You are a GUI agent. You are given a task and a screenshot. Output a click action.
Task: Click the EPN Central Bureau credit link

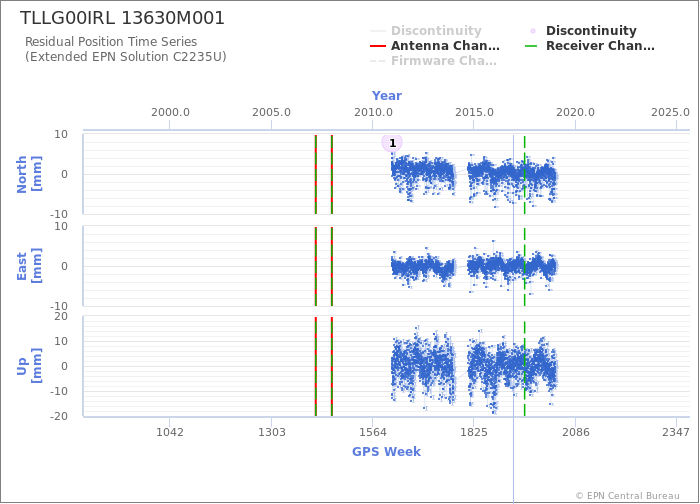(627, 496)
